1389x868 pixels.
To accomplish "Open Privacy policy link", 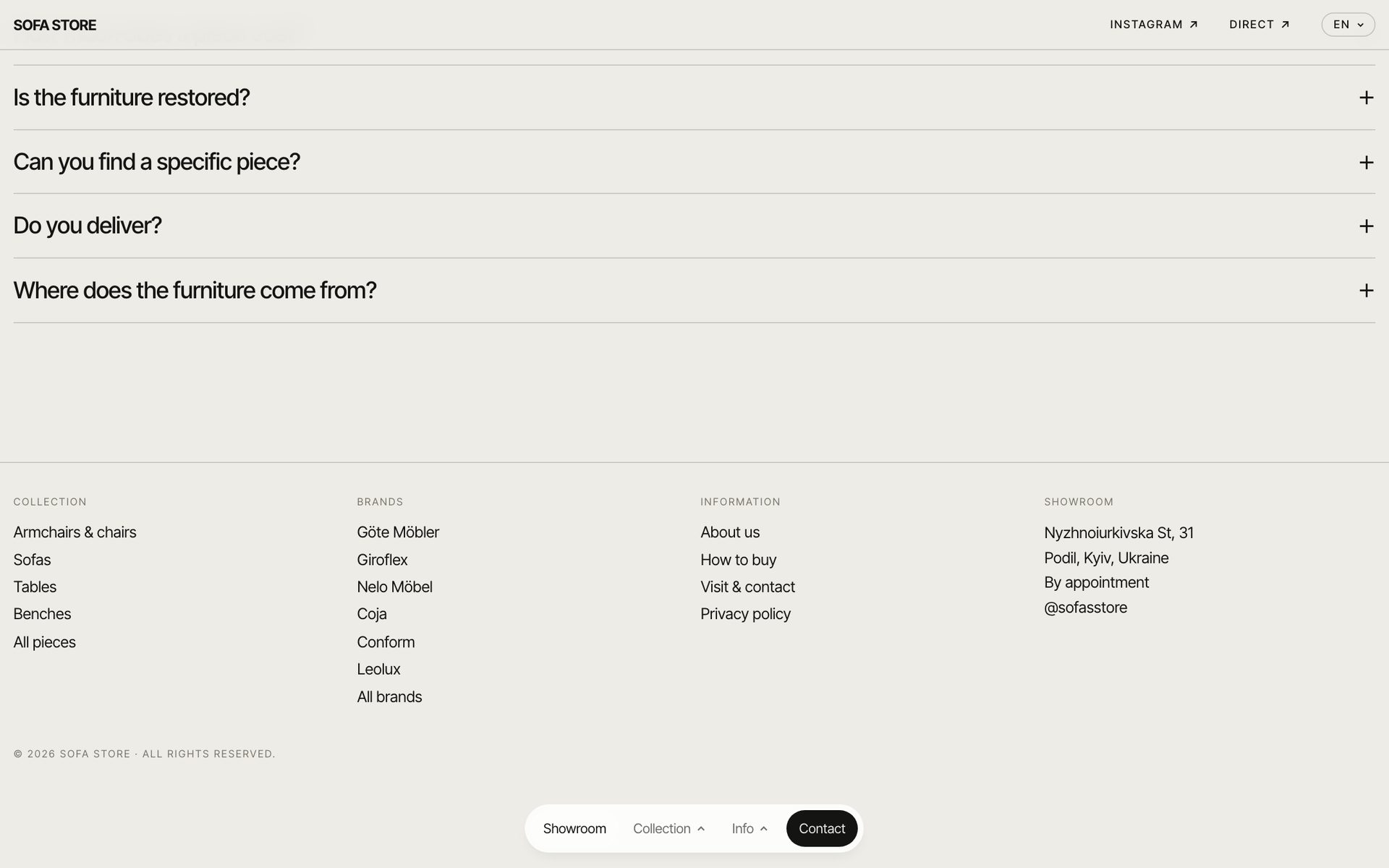I will (x=745, y=614).
